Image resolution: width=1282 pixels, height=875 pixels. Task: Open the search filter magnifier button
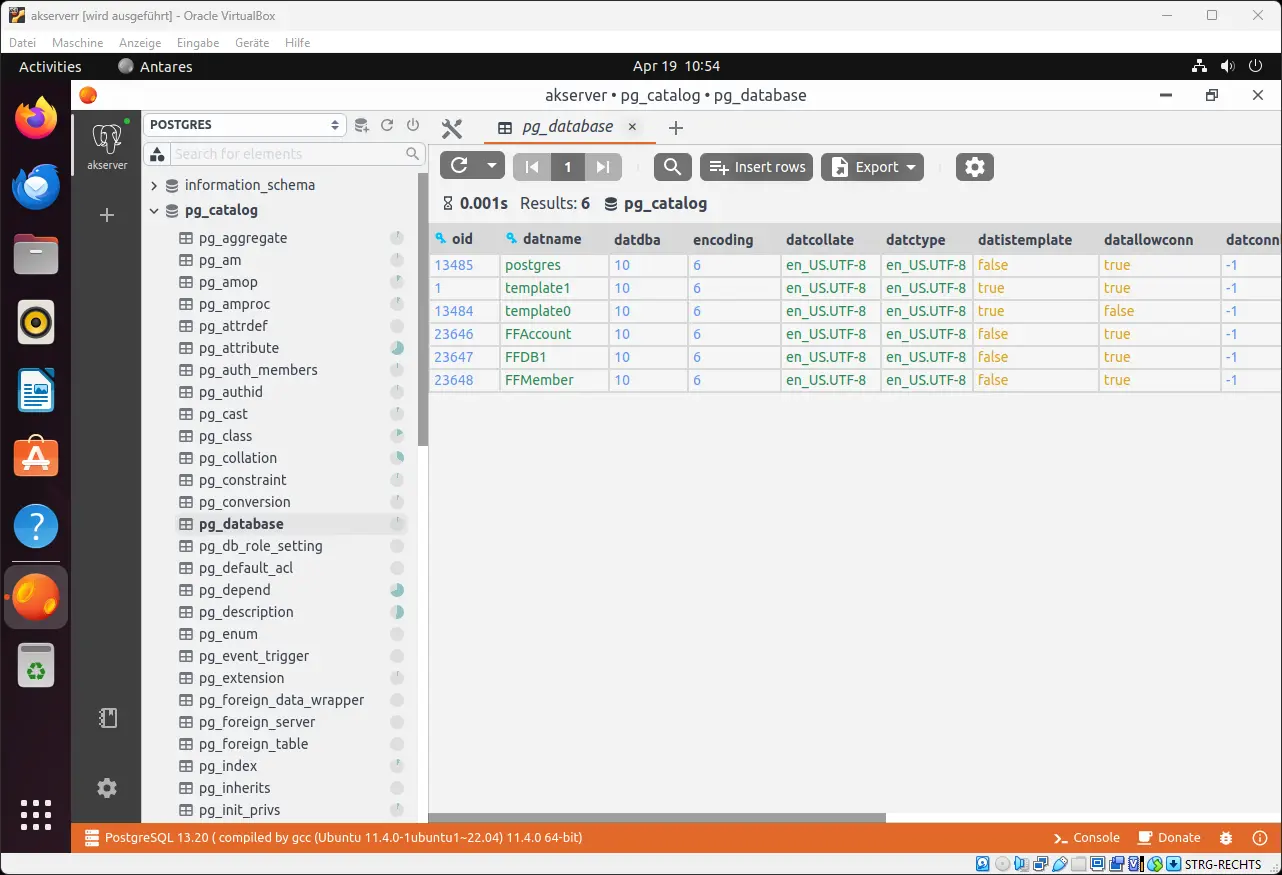pos(673,167)
